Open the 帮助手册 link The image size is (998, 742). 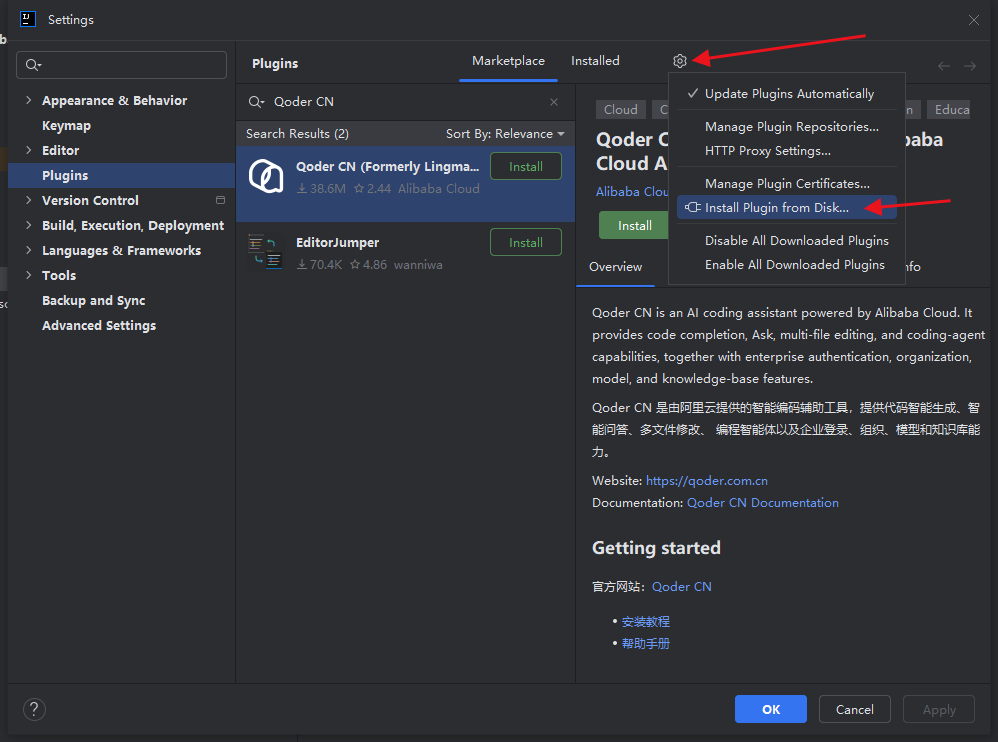point(645,643)
